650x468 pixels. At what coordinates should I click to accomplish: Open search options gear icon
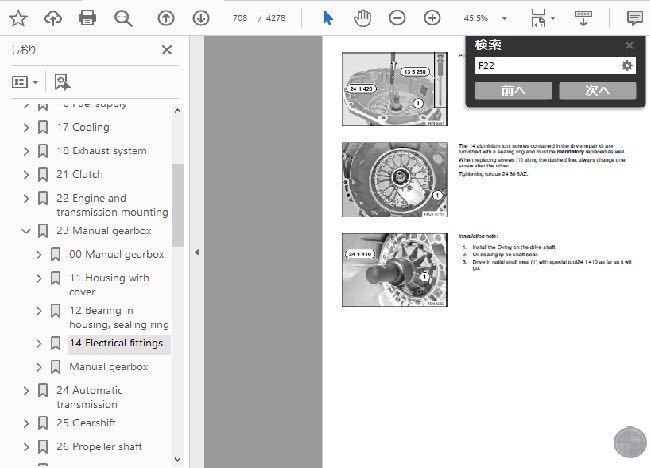627,65
